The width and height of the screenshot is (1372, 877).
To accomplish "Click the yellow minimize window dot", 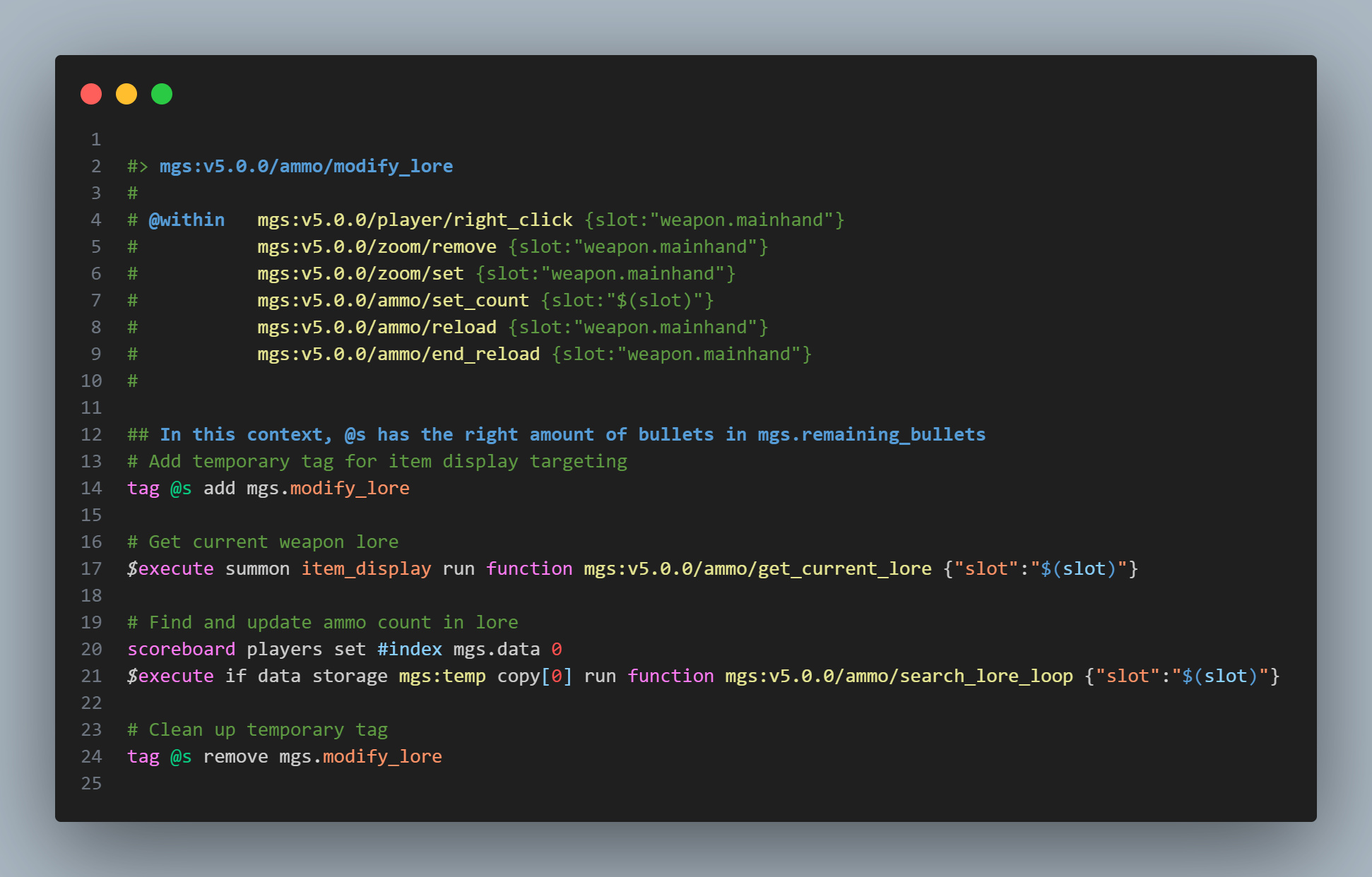I will pos(126,94).
